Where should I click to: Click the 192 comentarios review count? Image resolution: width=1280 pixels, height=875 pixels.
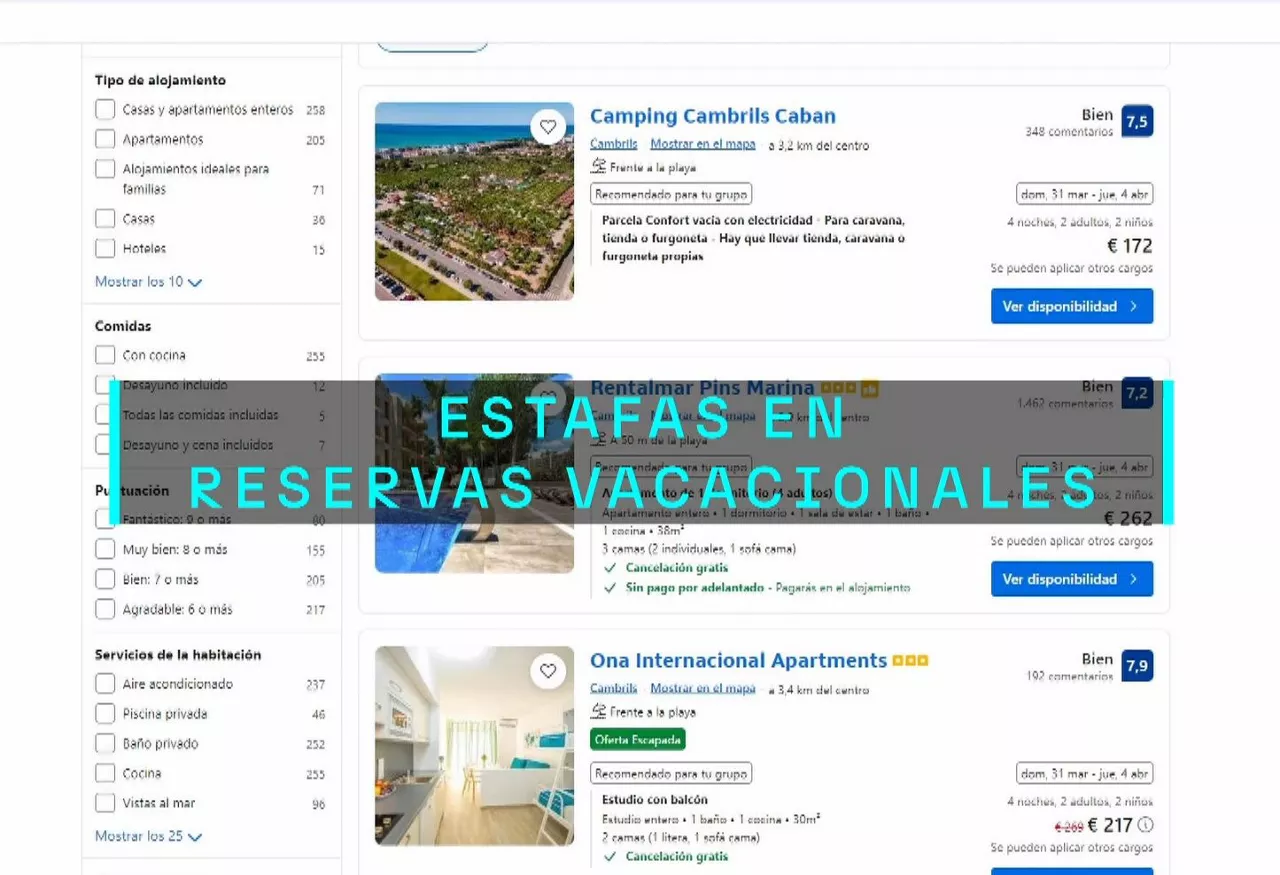pyautogui.click(x=1069, y=676)
